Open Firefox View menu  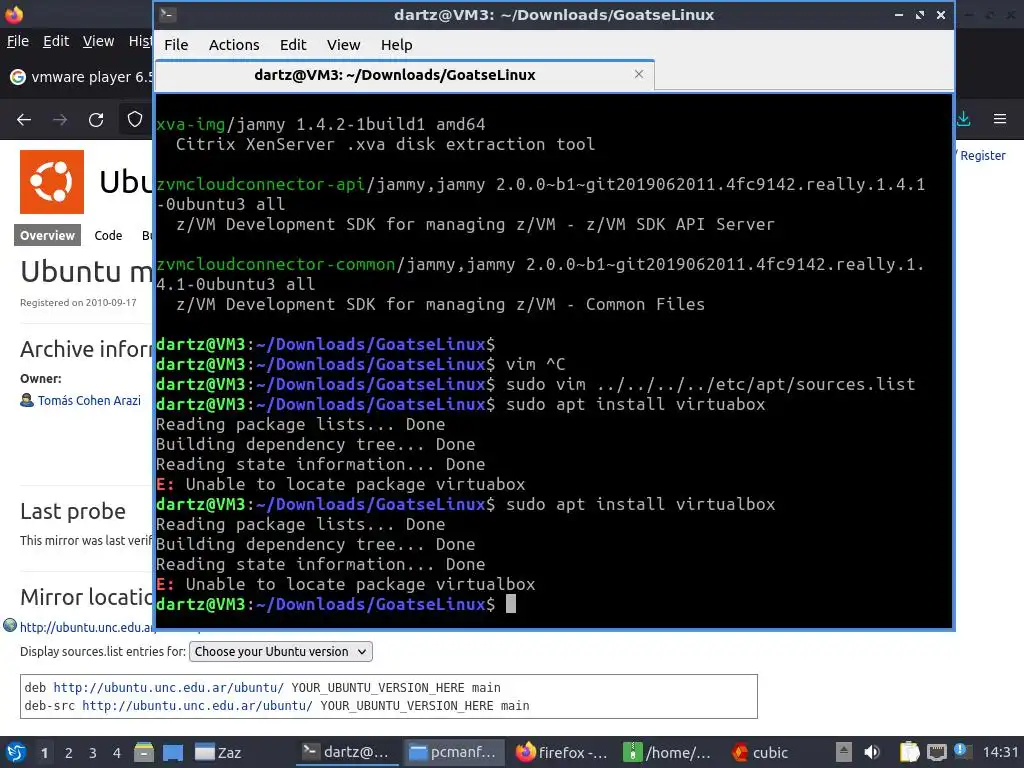pyautogui.click(x=98, y=41)
